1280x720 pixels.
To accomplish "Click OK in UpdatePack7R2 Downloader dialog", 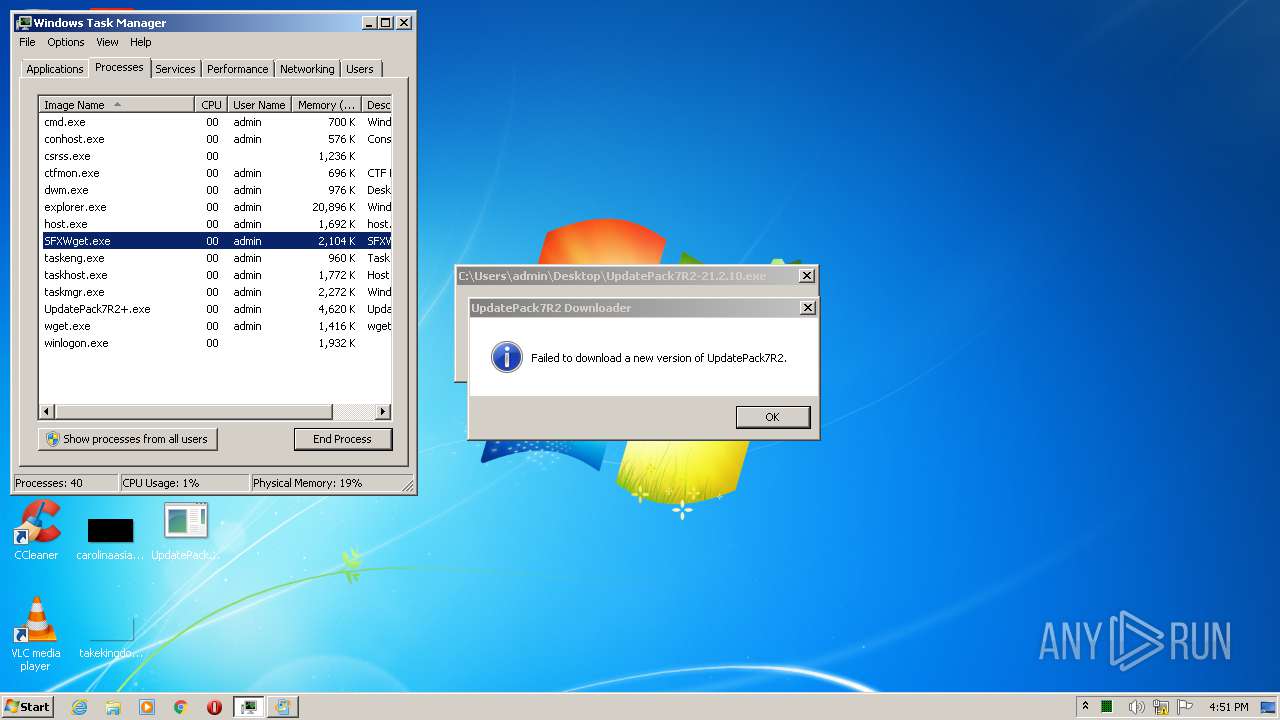I will point(773,417).
